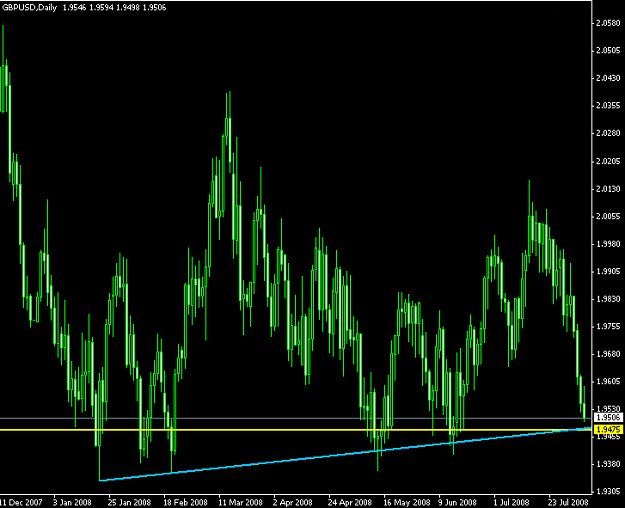Click the low value 1.9498 in header

pyautogui.click(x=128, y=8)
